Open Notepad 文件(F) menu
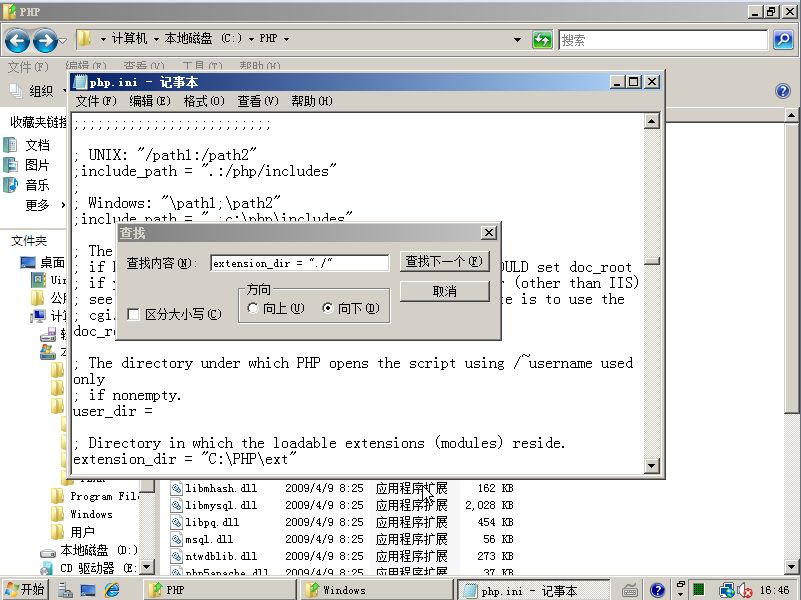 click(x=96, y=101)
